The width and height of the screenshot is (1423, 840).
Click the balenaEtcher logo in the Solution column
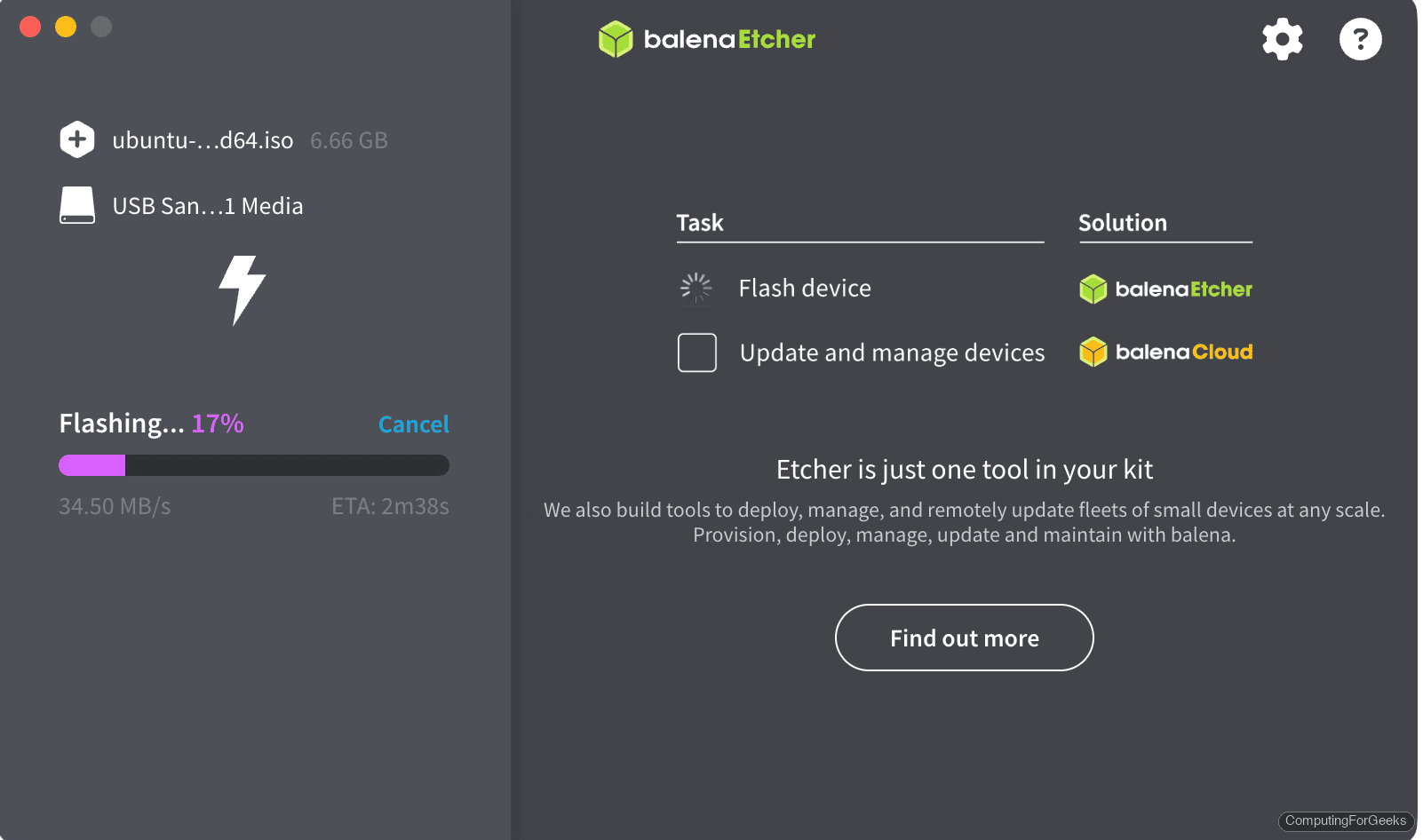[x=1165, y=289]
